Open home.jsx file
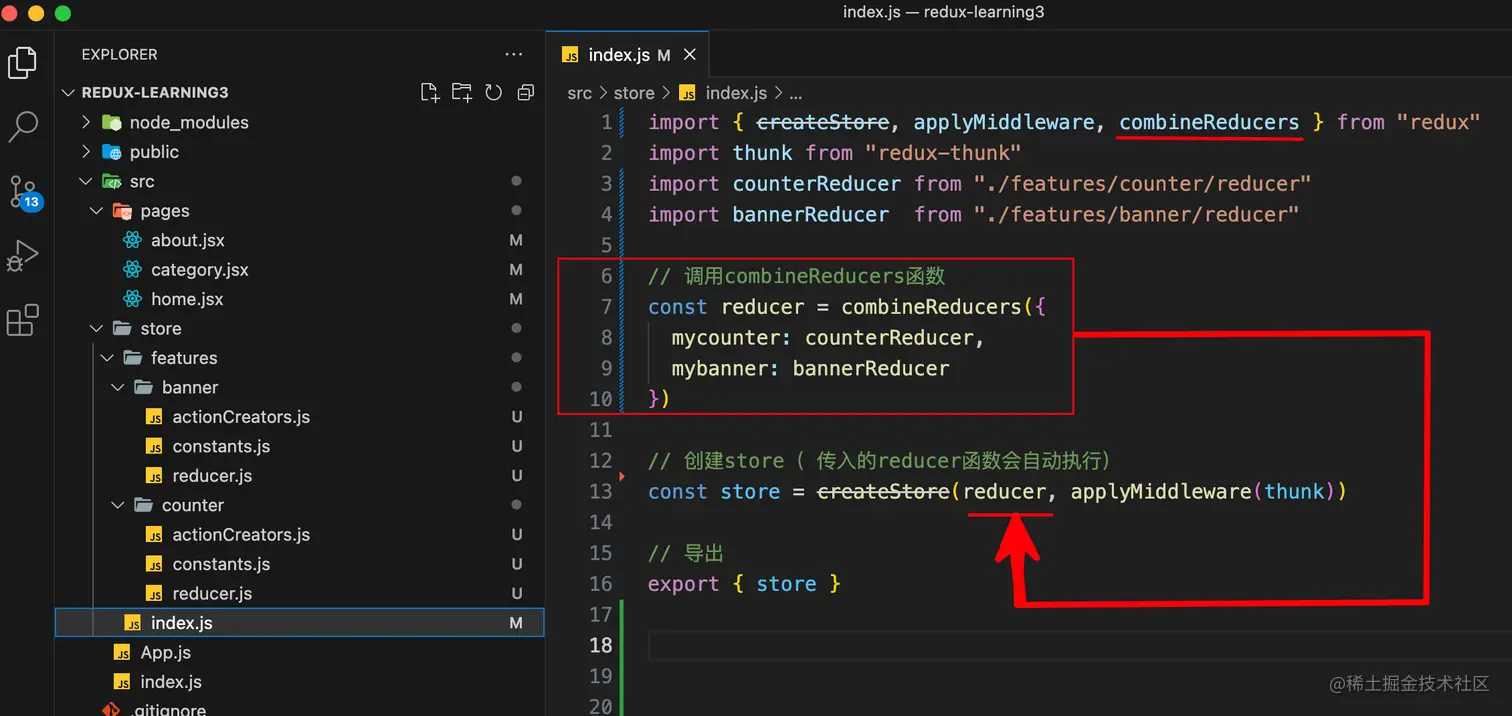1512x716 pixels. pos(300,299)
